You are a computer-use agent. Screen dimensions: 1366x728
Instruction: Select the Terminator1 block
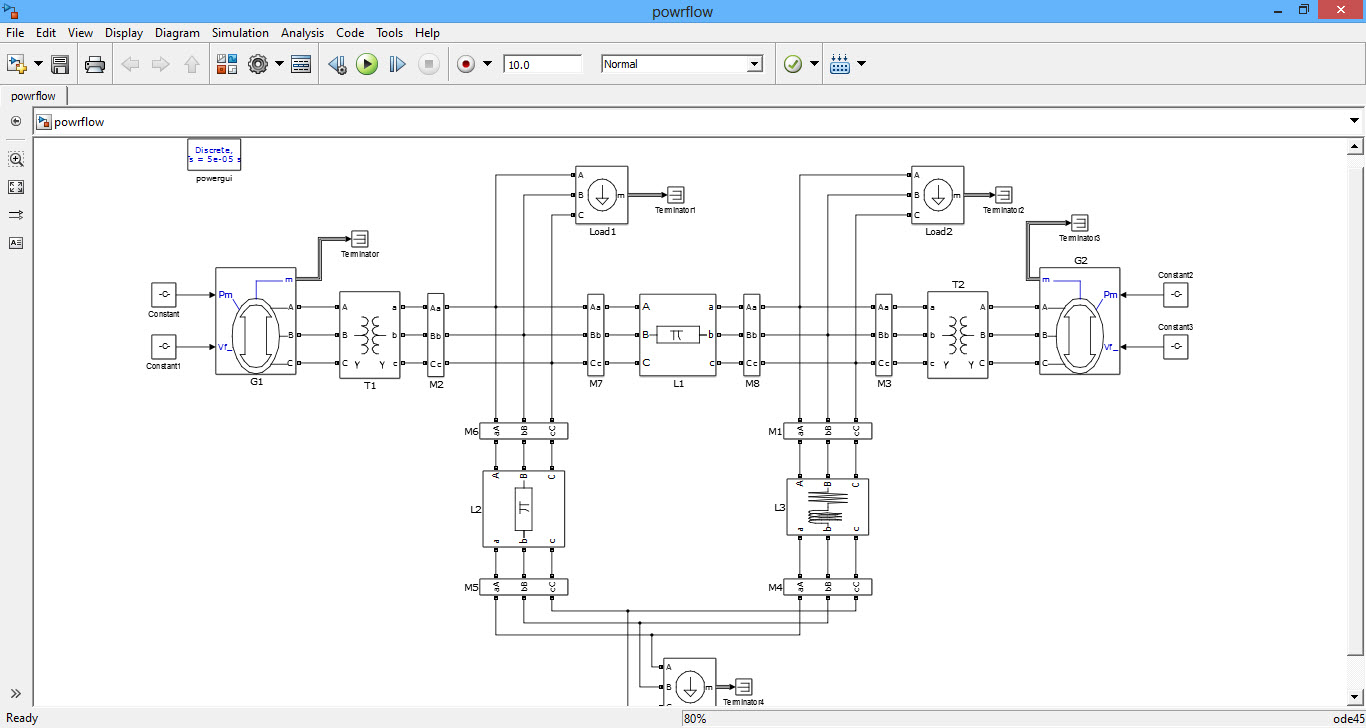click(x=676, y=195)
